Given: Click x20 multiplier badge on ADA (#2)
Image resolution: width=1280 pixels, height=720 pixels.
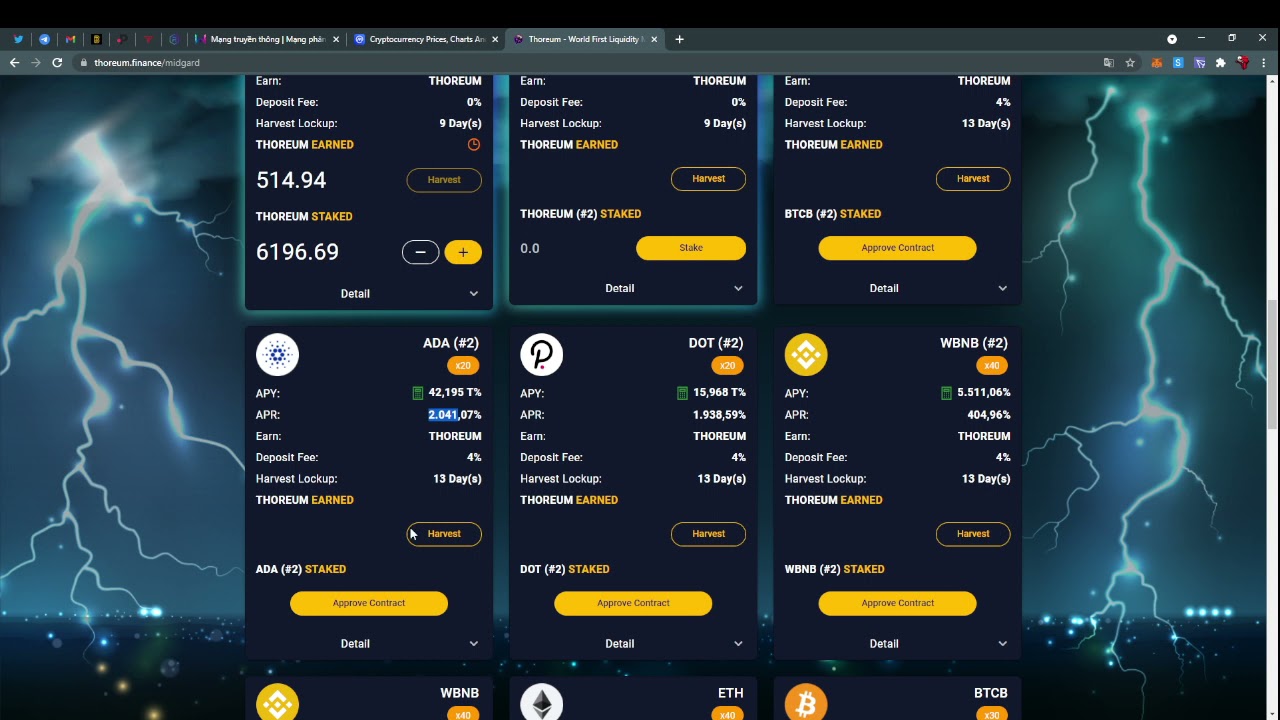Looking at the screenshot, I should pyautogui.click(x=463, y=366).
